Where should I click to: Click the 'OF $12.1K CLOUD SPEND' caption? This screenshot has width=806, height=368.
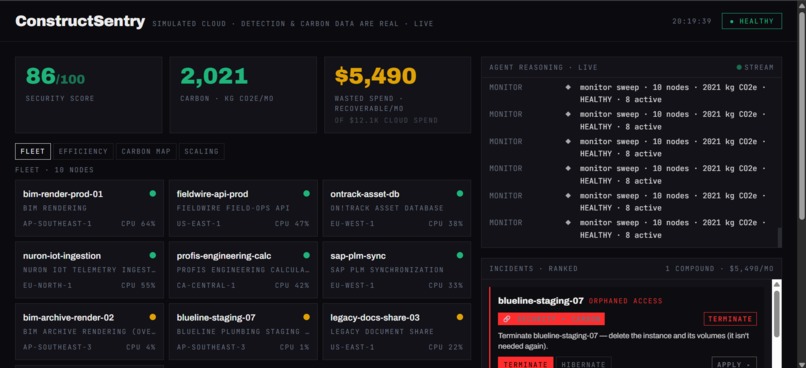pyautogui.click(x=386, y=120)
